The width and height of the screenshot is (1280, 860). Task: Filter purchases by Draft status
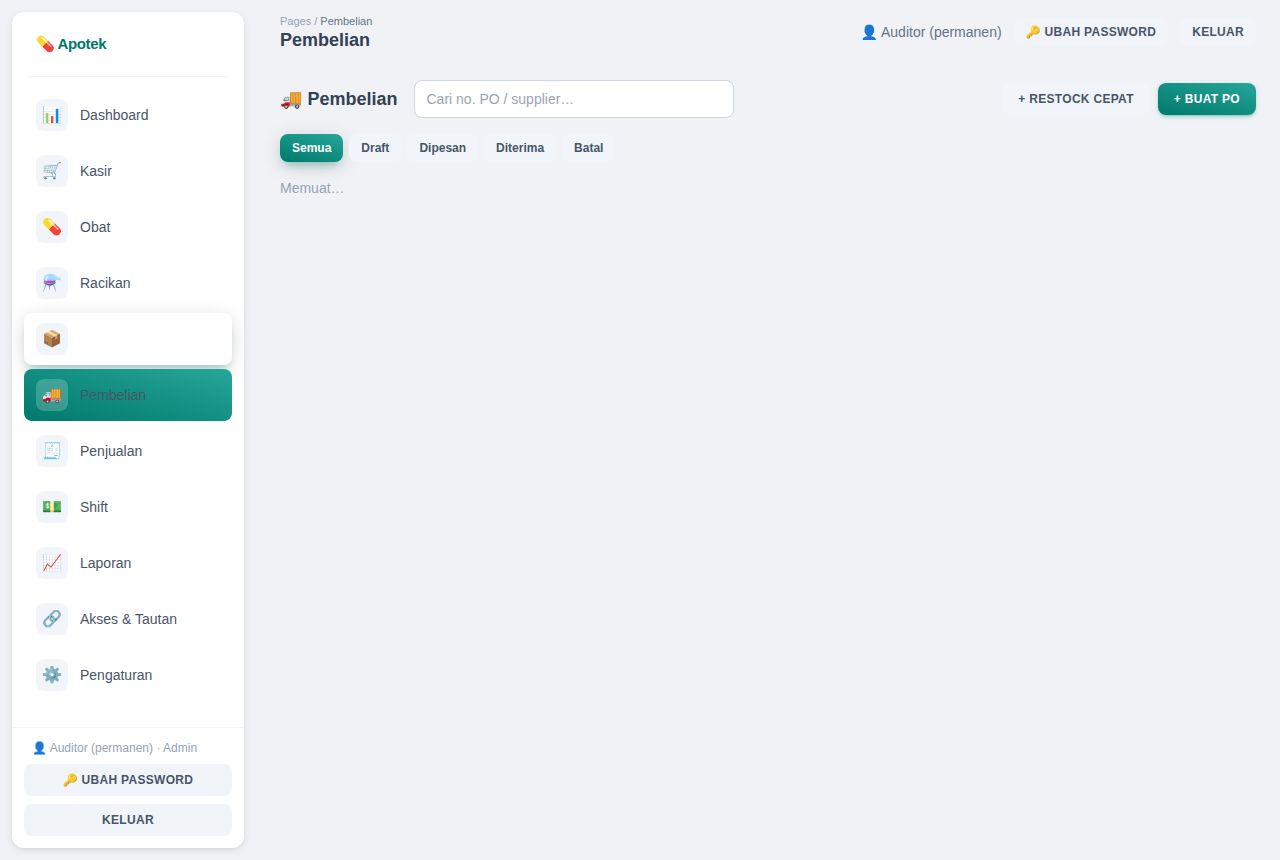click(375, 148)
